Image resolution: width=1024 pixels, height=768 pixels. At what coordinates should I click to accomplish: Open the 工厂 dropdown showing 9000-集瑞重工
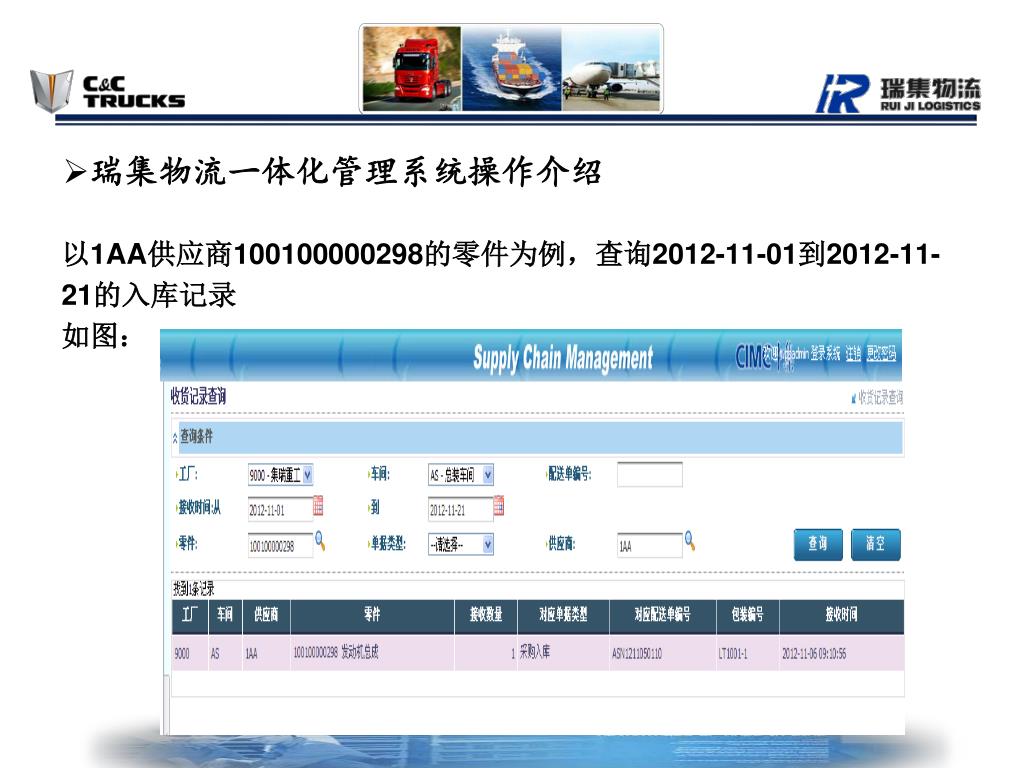tap(280, 475)
